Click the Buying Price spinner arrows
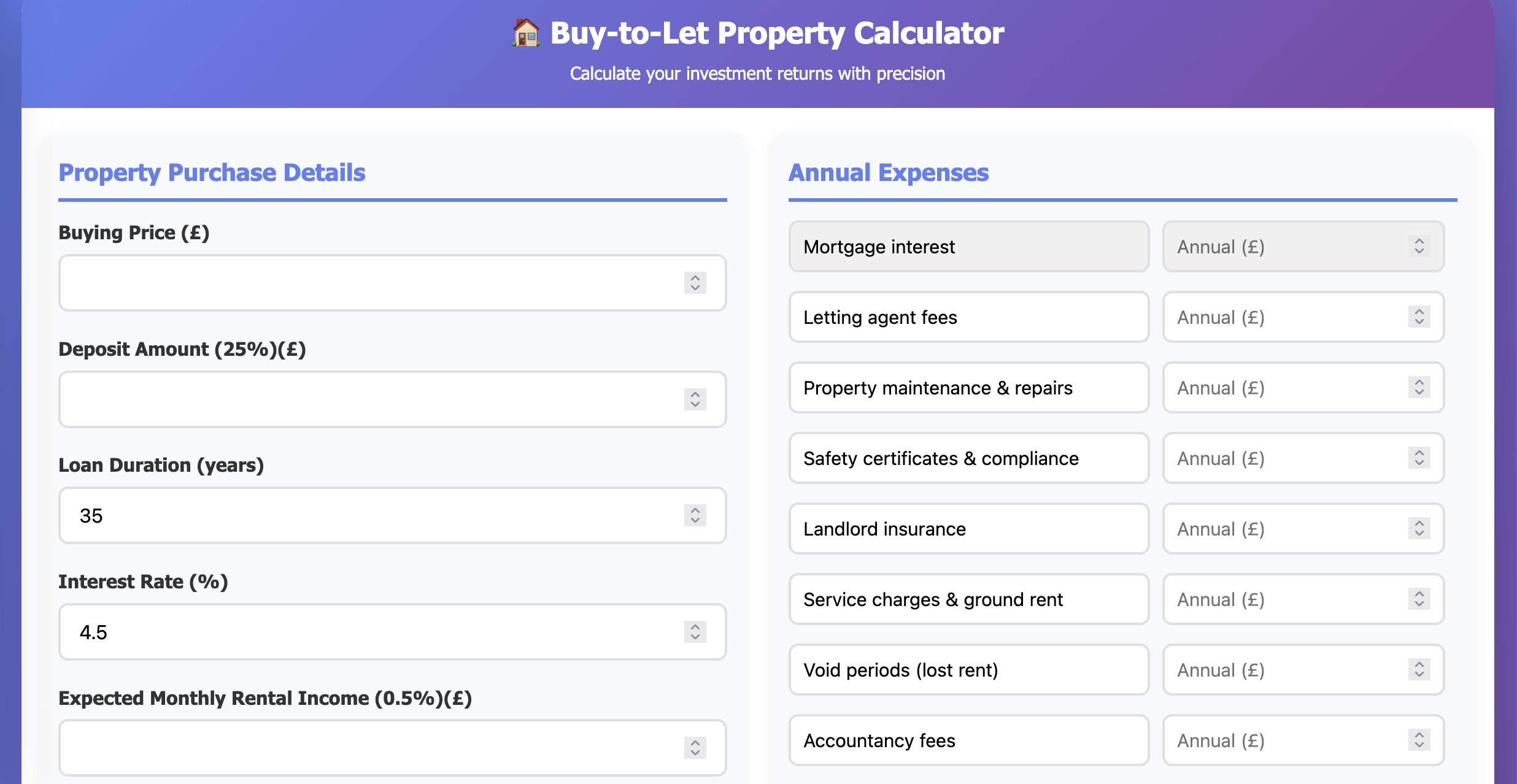This screenshot has height=784, width=1517. 695,283
